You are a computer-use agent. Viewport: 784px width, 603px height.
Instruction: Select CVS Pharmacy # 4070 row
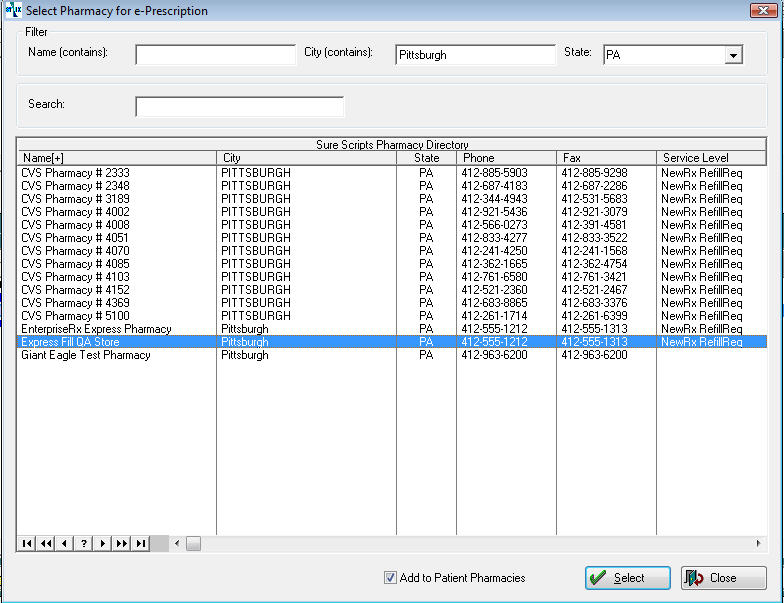coord(392,251)
